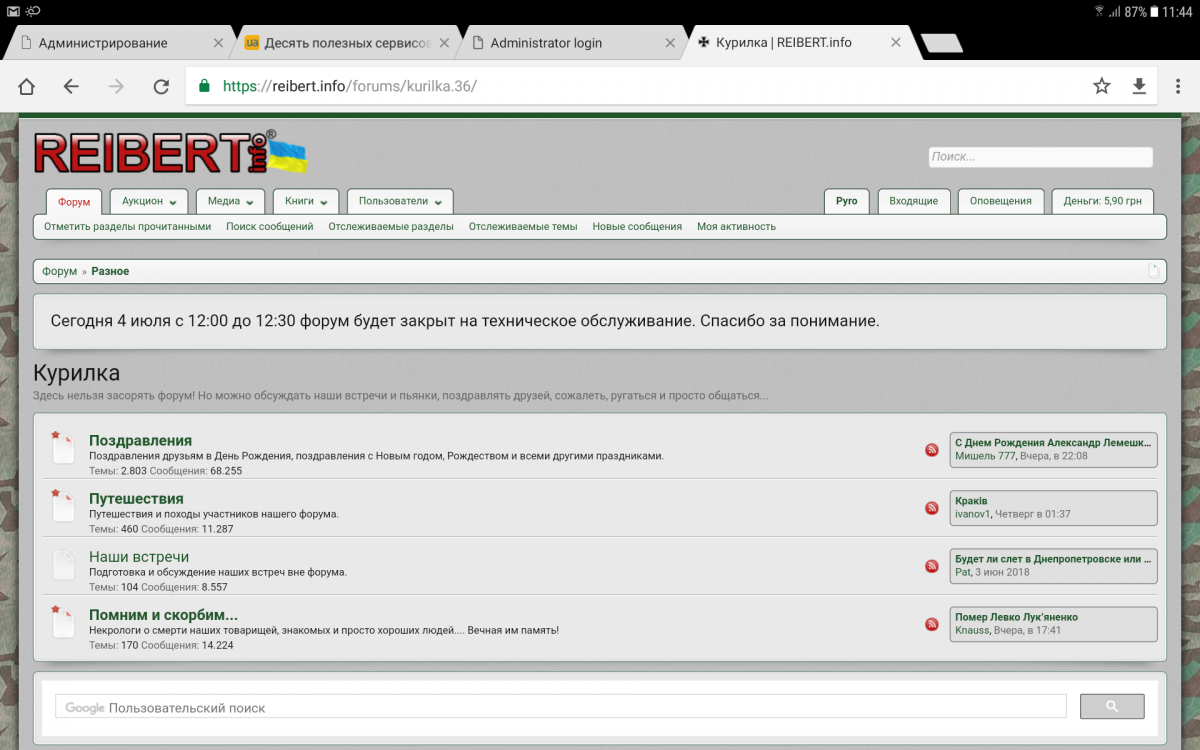
Task: Open RSS feed for Поздравления section
Action: tap(932, 450)
